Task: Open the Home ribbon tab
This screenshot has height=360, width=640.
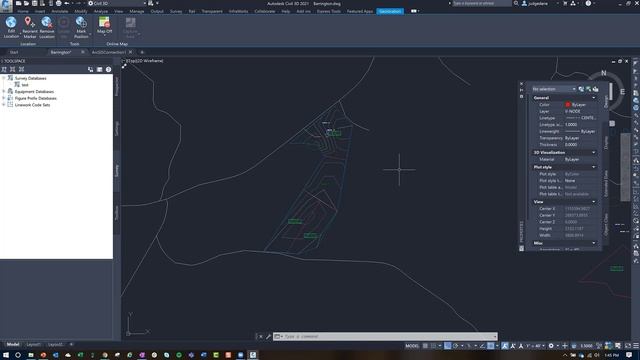Action: pyautogui.click(x=23, y=11)
